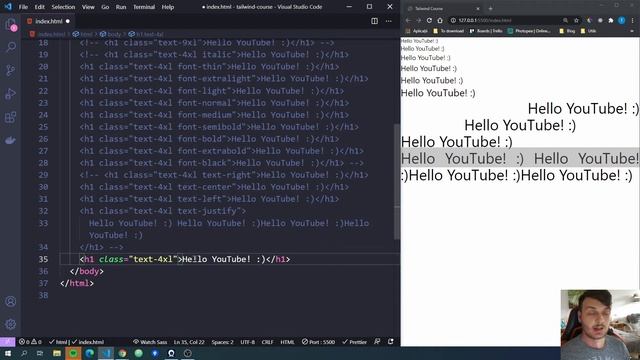Open the editor More Actions ellipsis menu
This screenshot has width=640, height=360.
389,21
